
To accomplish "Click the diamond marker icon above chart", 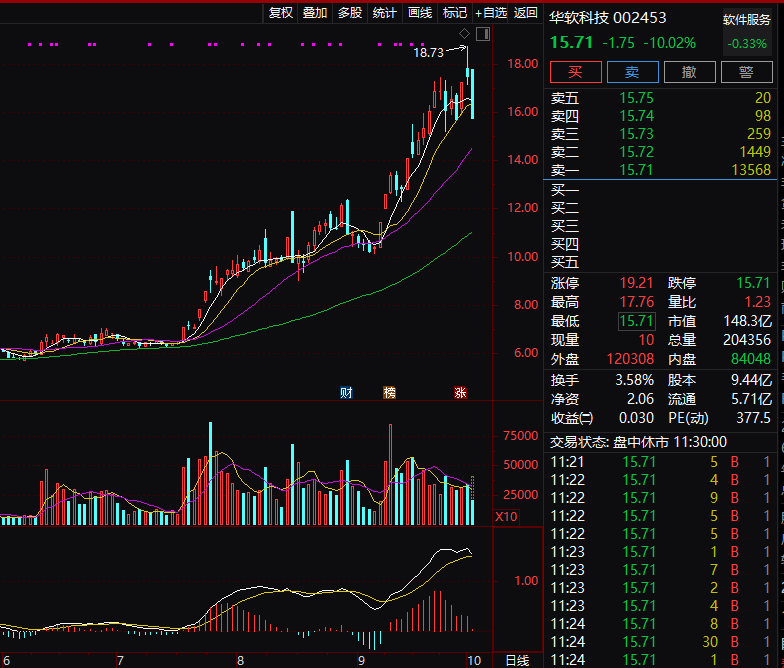I will click(464, 35).
